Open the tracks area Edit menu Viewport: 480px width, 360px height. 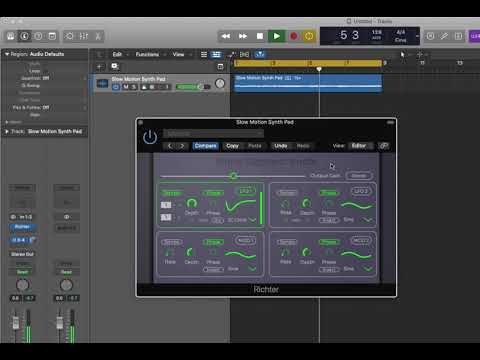point(117,54)
